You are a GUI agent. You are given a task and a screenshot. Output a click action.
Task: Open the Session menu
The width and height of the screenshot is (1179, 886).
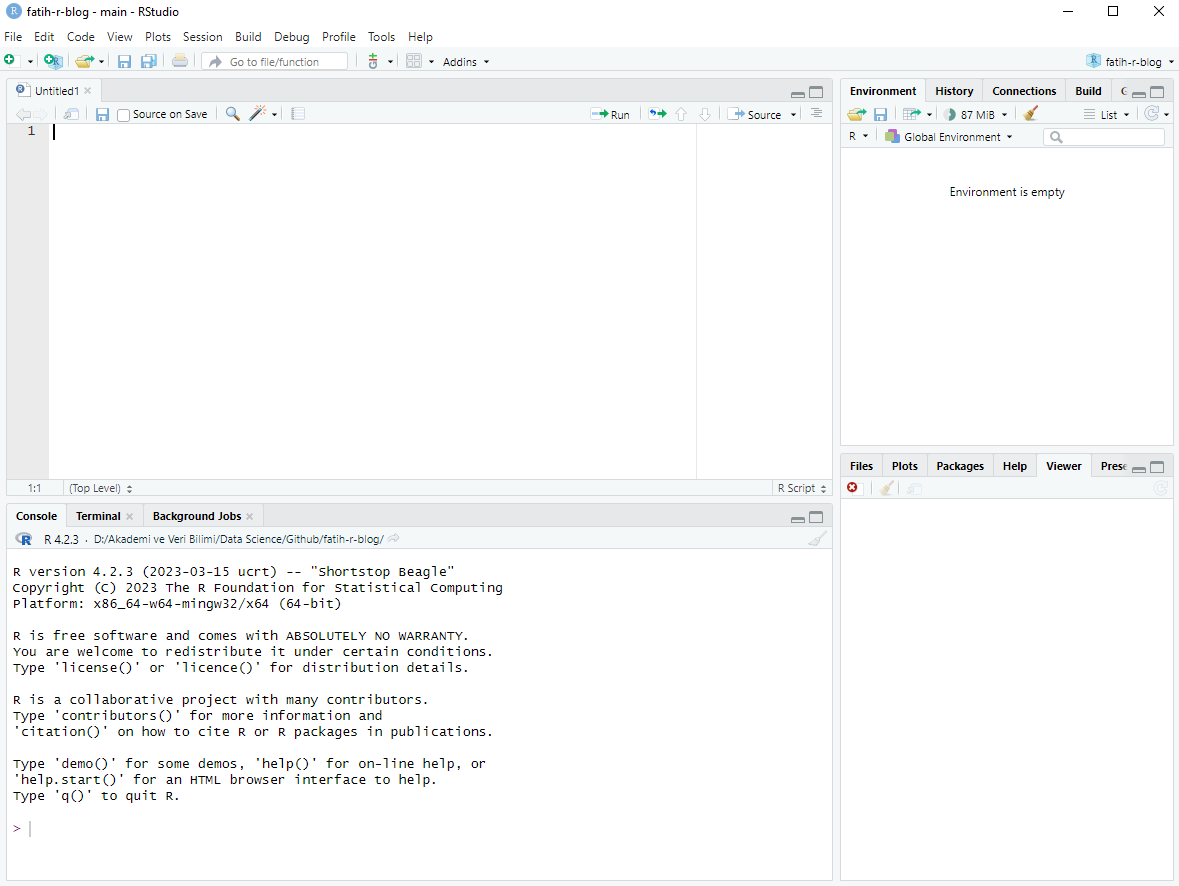[202, 37]
